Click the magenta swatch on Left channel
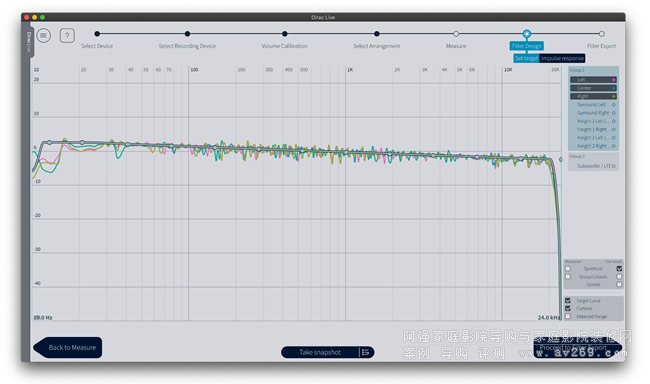The width and height of the screenshot is (650, 384). pyautogui.click(x=614, y=80)
